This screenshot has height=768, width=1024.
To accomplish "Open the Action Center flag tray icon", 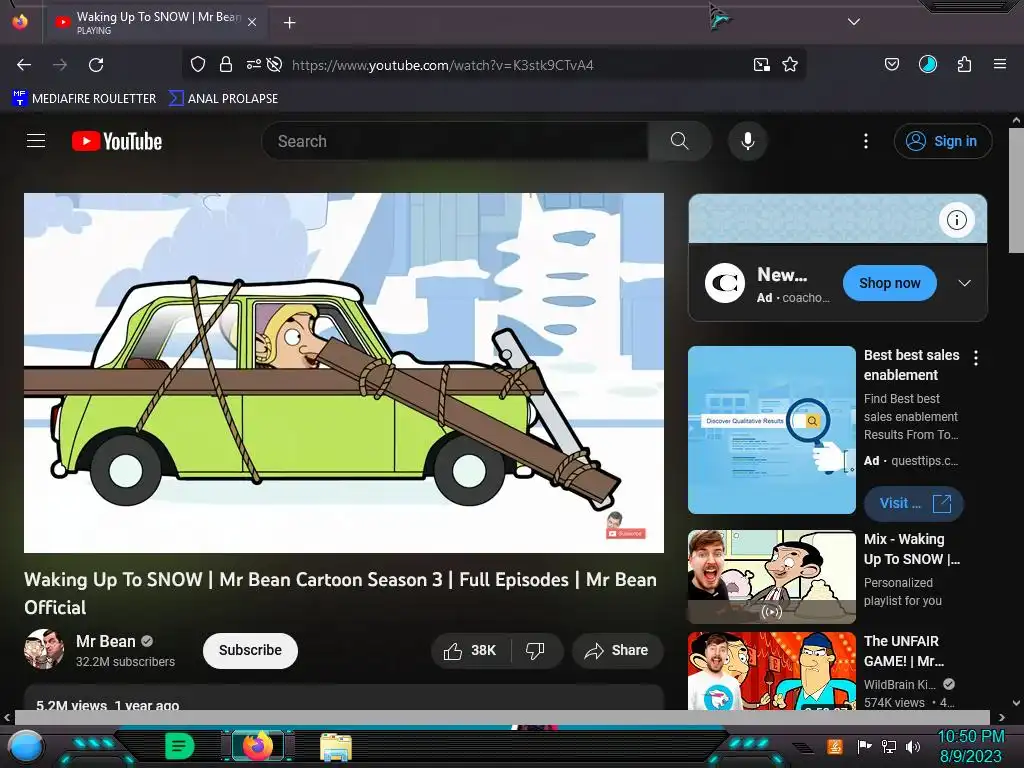I will [864, 746].
